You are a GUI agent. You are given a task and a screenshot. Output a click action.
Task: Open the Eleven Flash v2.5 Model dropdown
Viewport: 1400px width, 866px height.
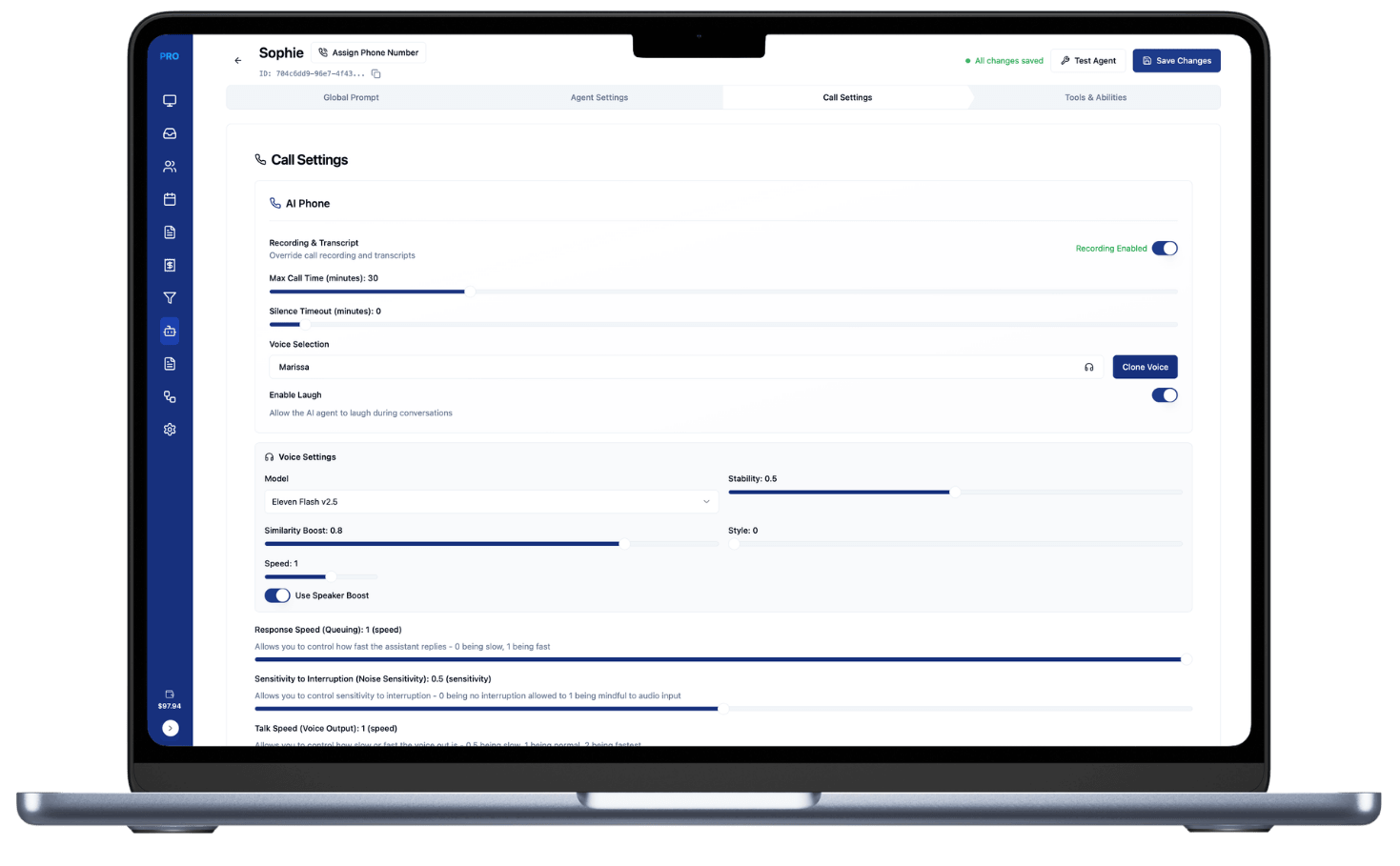[x=491, y=502]
